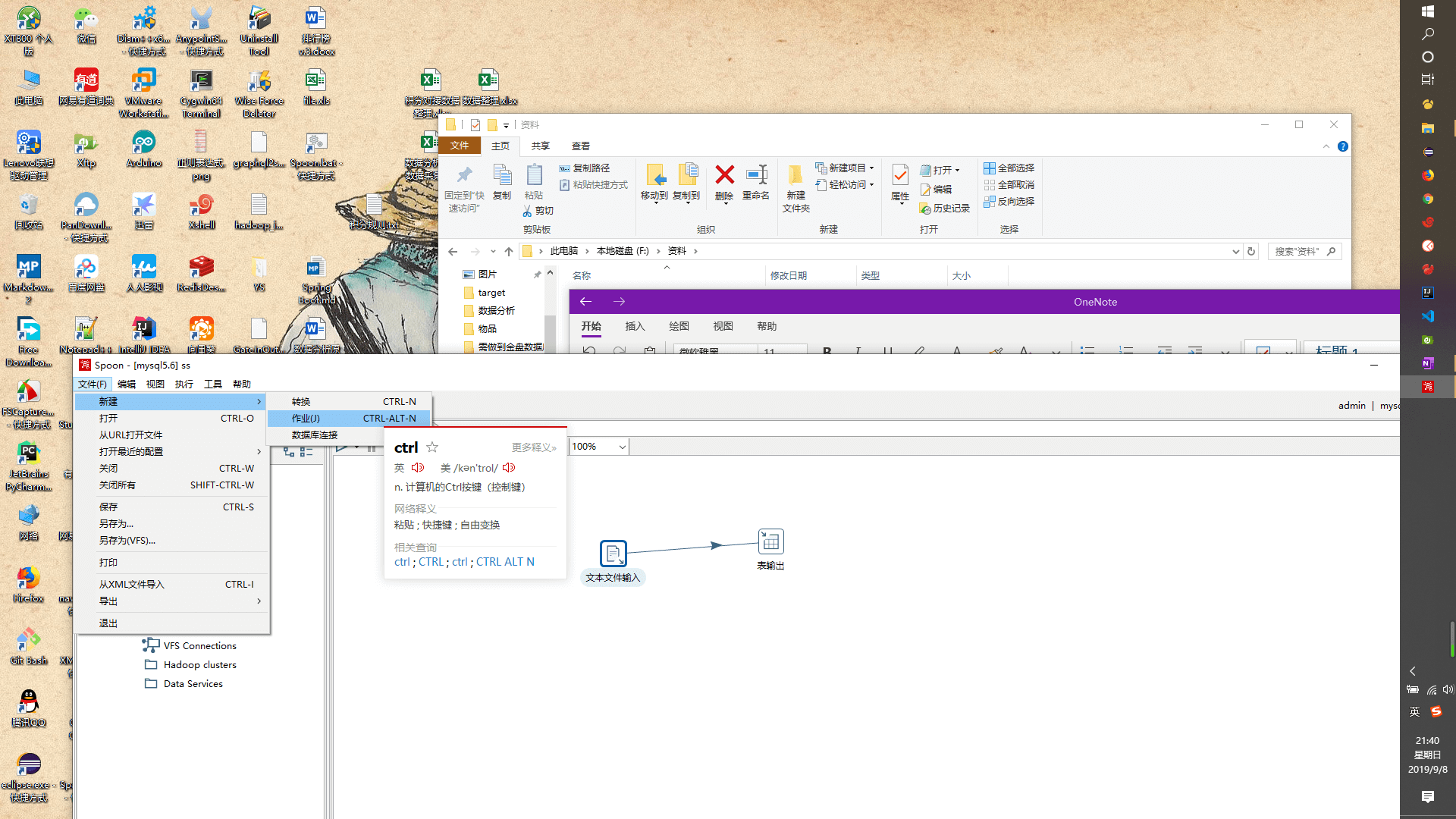The height and width of the screenshot is (819, 1456).
Task: Open the Spoon zoom 100% combo box
Action: click(599, 447)
